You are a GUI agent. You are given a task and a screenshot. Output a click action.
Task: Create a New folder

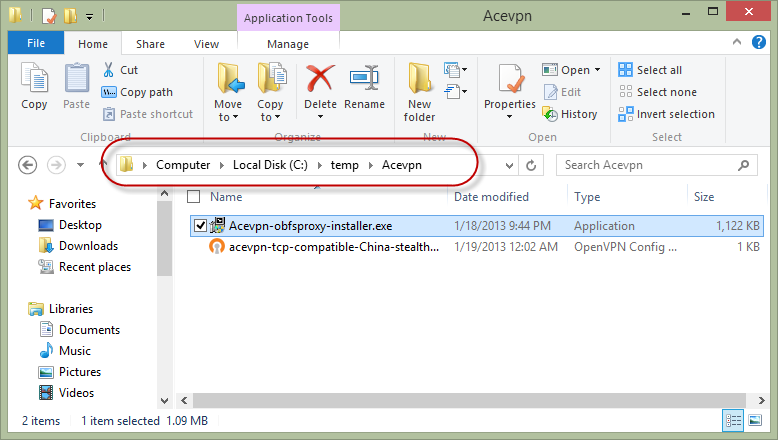(x=419, y=92)
